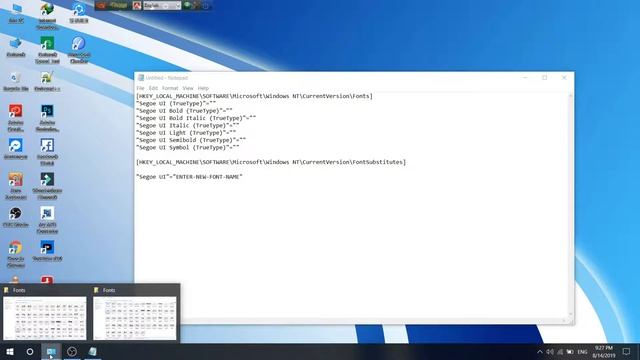This screenshot has width=640, height=360.
Task: Select the right Fonts window preview thumbnail
Action: tap(135, 318)
